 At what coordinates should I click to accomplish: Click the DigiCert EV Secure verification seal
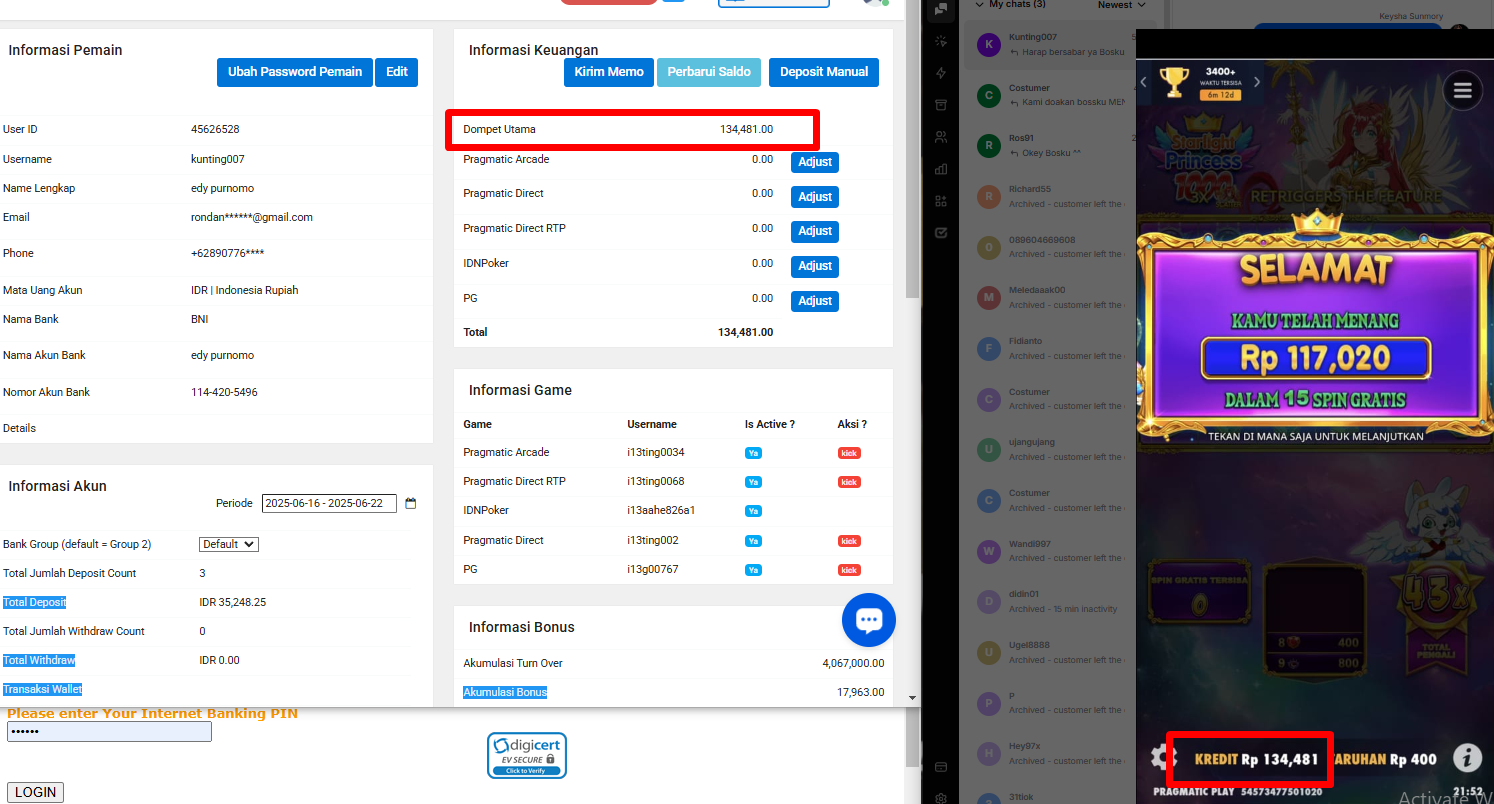[527, 755]
